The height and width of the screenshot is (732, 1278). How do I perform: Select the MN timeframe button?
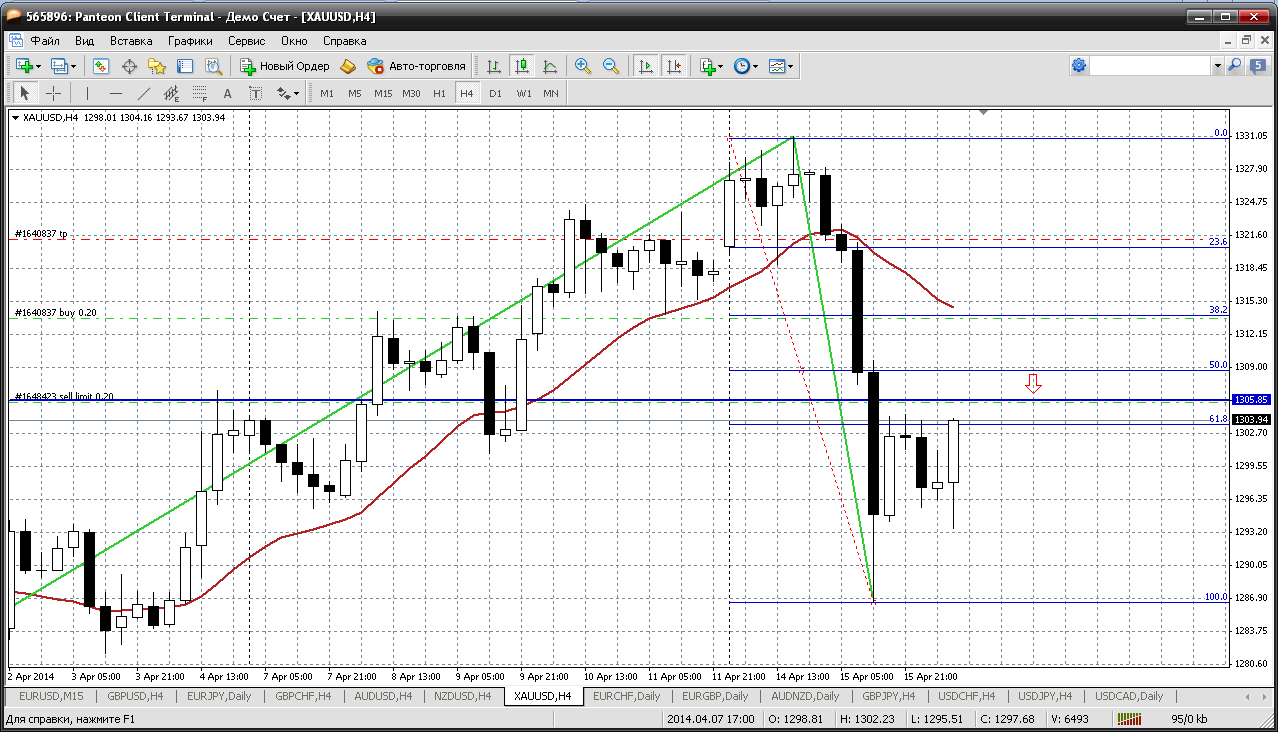pyautogui.click(x=551, y=93)
